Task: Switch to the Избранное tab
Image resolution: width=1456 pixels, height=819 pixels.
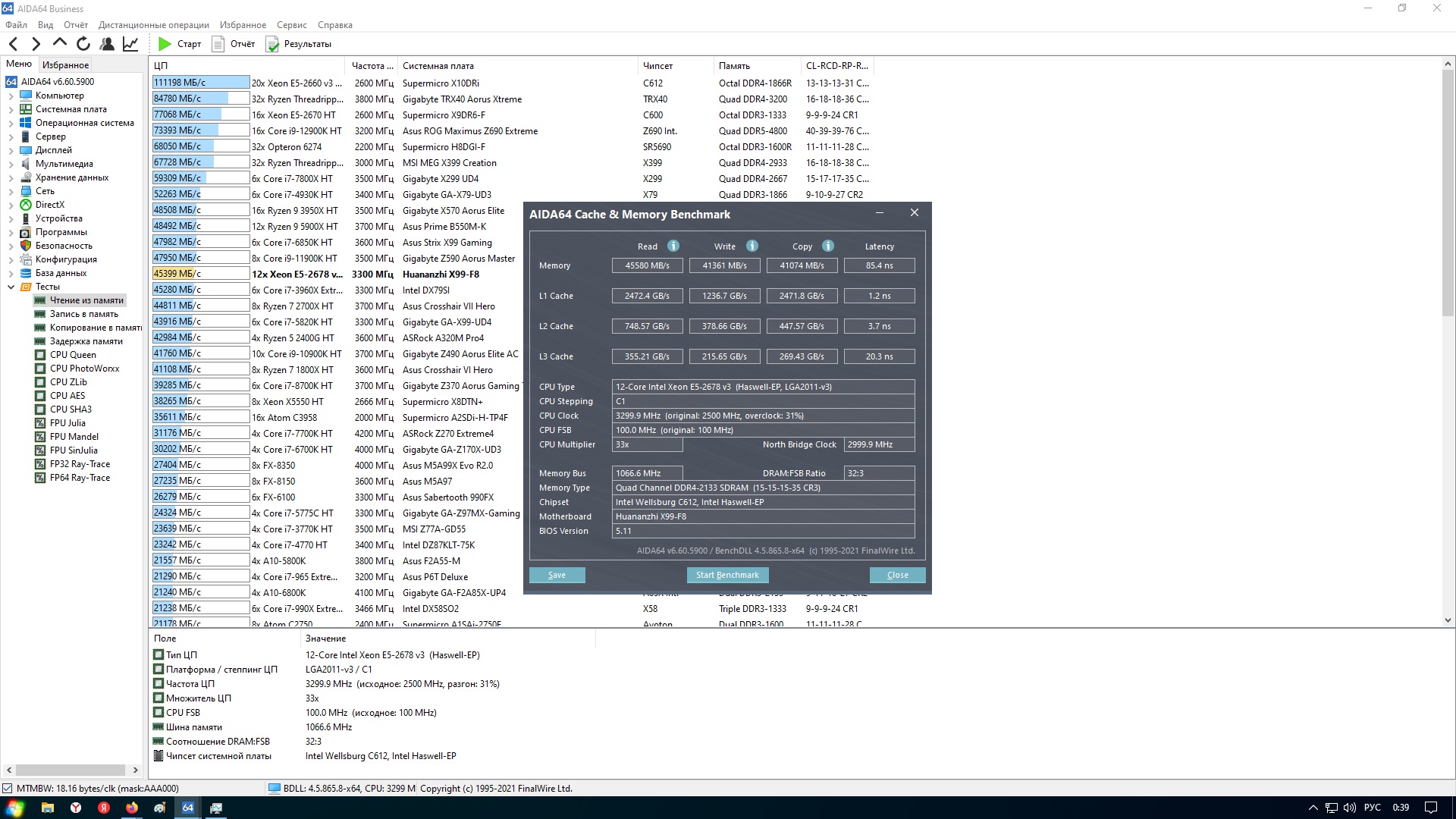Action: coord(65,65)
